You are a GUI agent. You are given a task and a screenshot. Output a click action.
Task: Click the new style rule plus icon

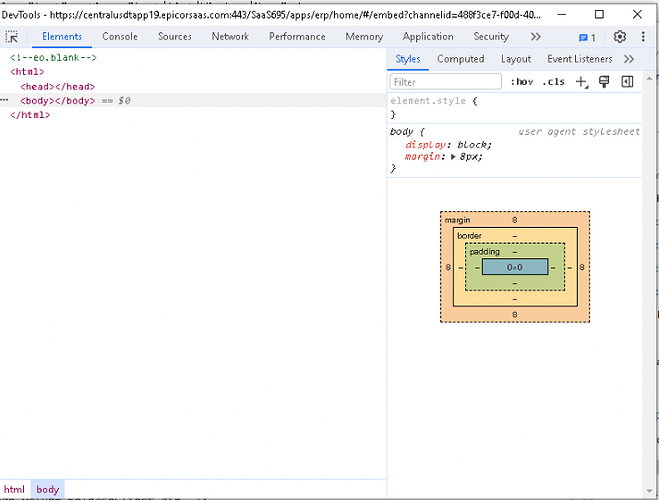581,82
